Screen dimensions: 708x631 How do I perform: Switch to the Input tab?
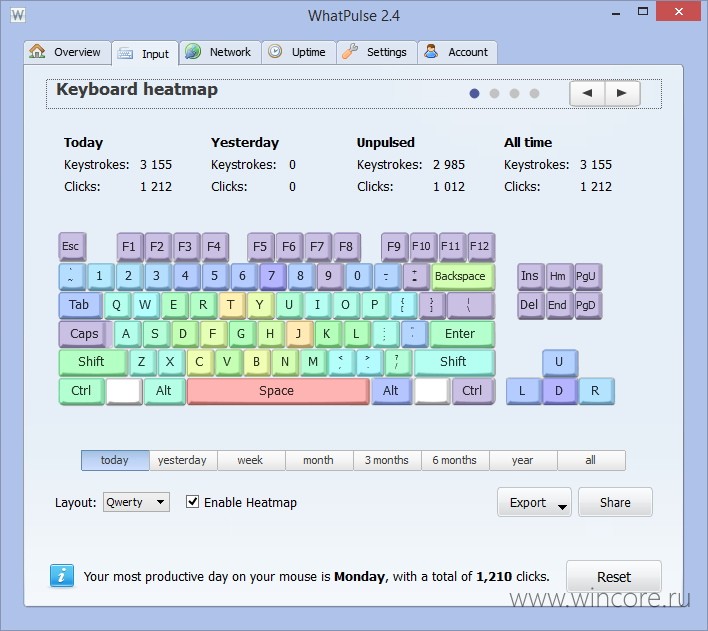tap(144, 54)
